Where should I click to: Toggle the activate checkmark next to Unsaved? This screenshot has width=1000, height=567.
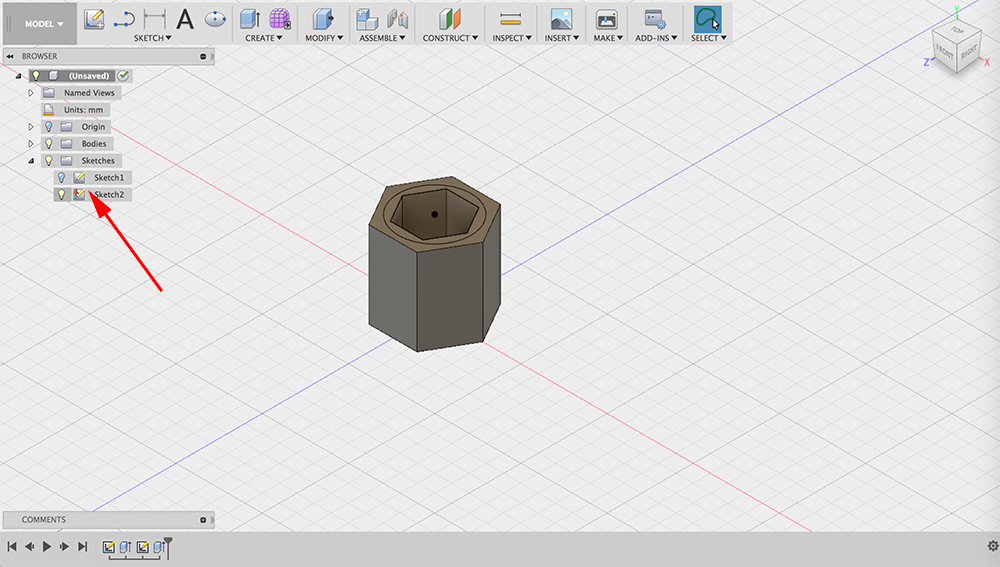tap(124, 75)
